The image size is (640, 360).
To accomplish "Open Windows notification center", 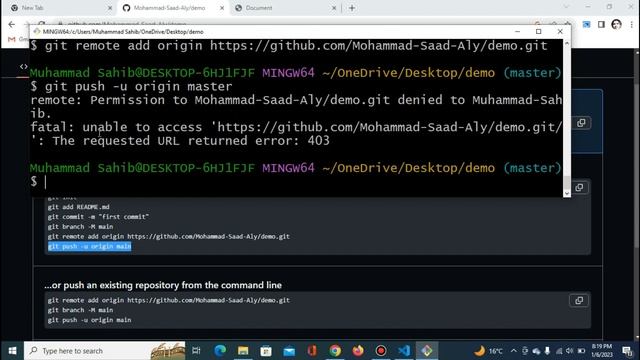I will 627,351.
